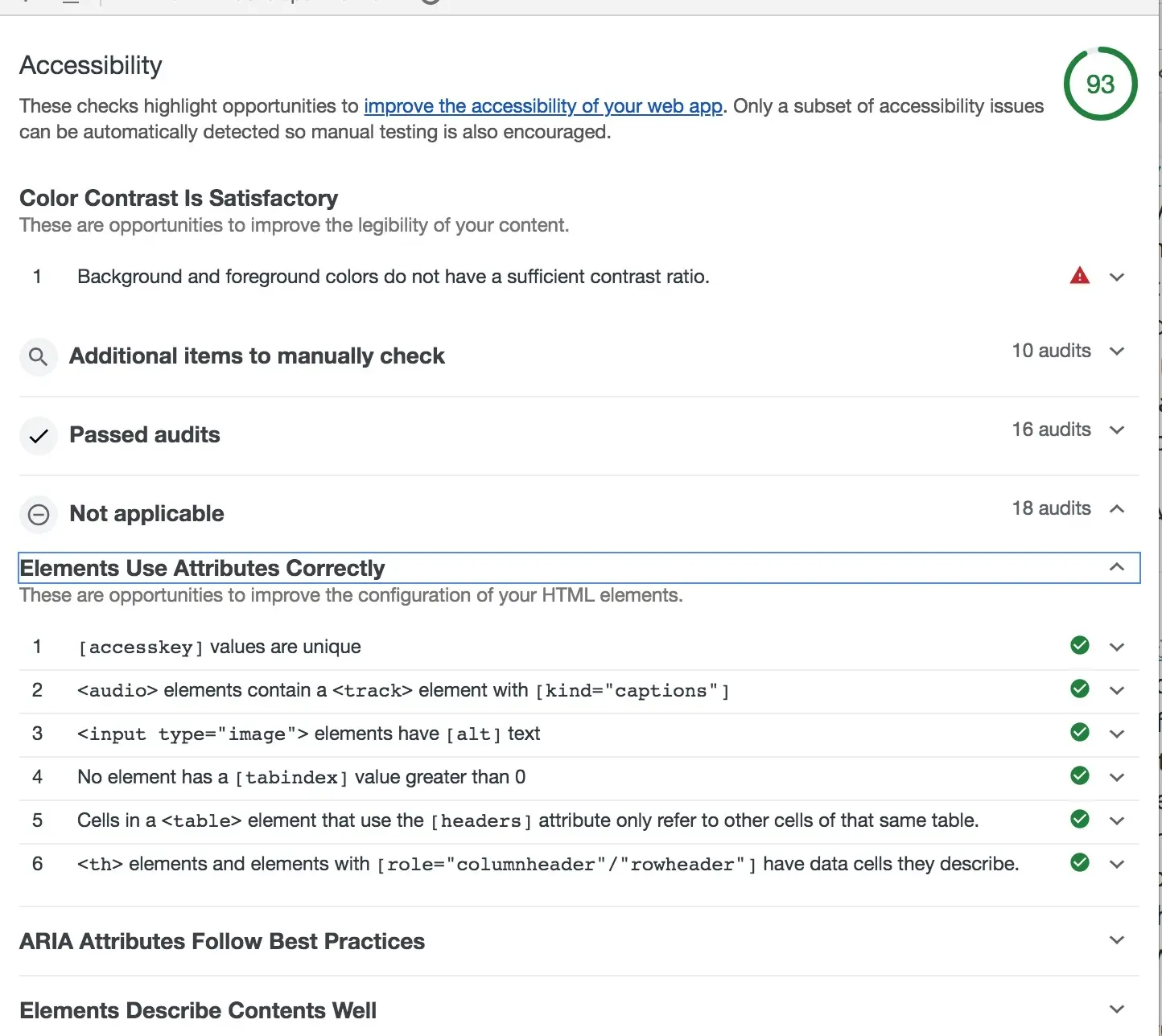Click the magnifier icon beside manual checks
Screen dimensions: 1162x1036
[38, 356]
